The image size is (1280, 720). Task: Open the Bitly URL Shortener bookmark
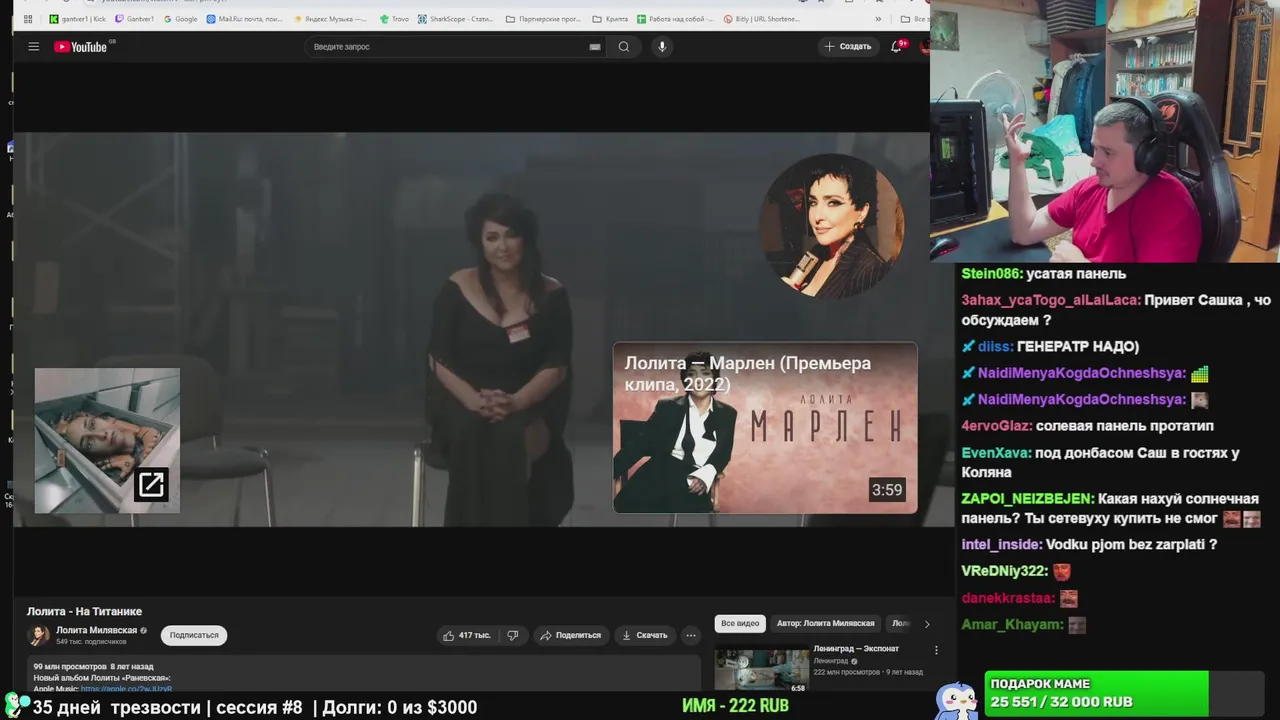(761, 19)
